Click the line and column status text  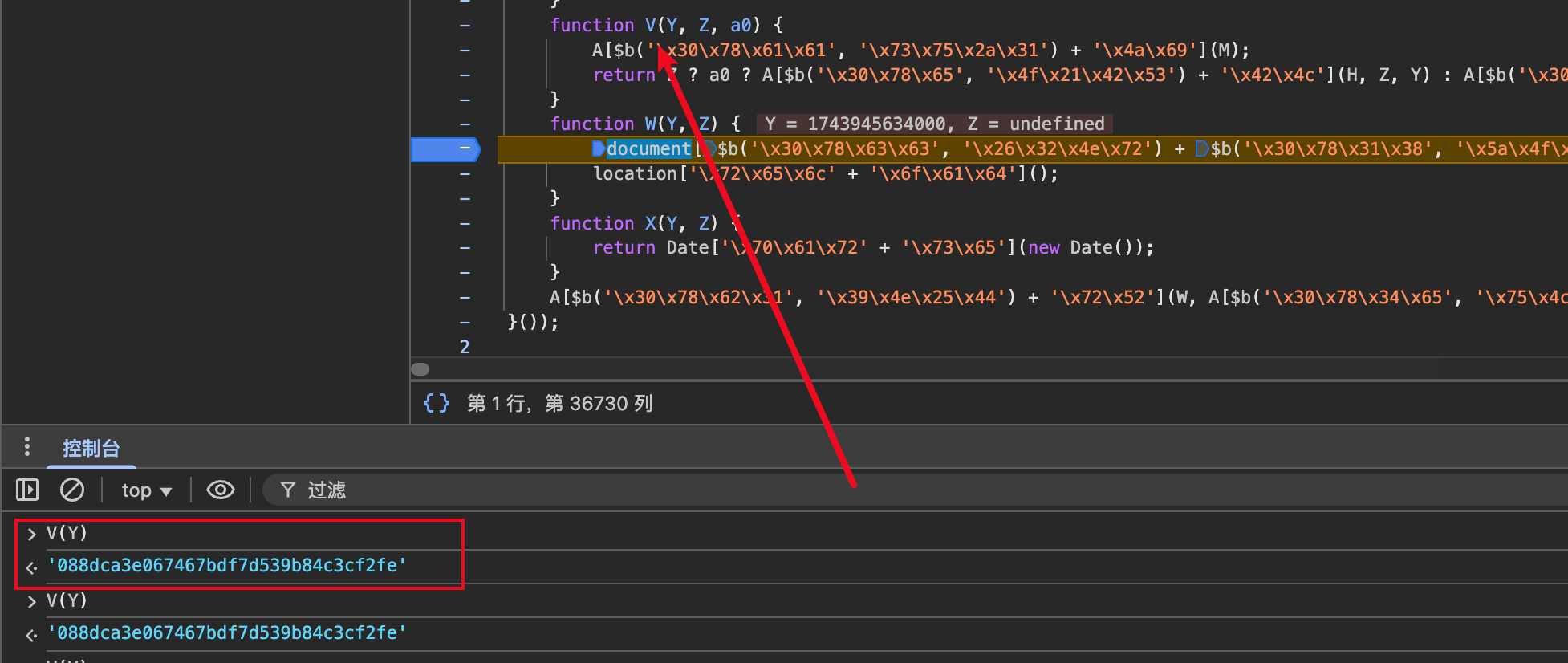[559, 403]
